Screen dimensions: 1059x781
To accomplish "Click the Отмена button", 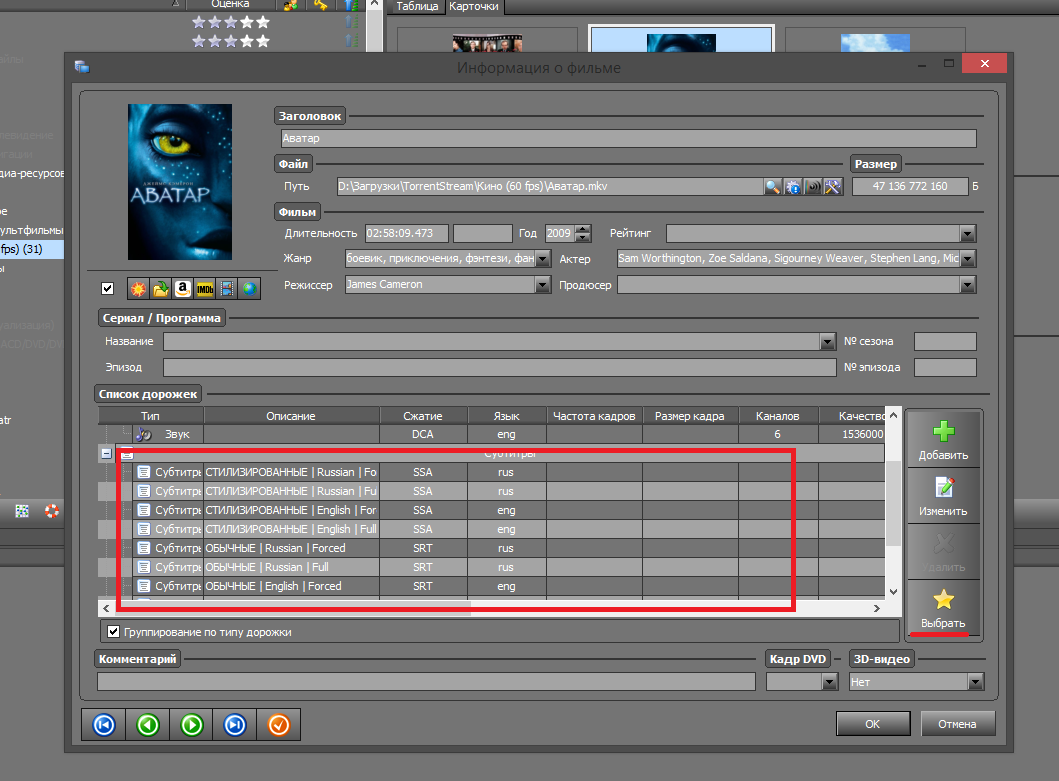I will point(957,724).
